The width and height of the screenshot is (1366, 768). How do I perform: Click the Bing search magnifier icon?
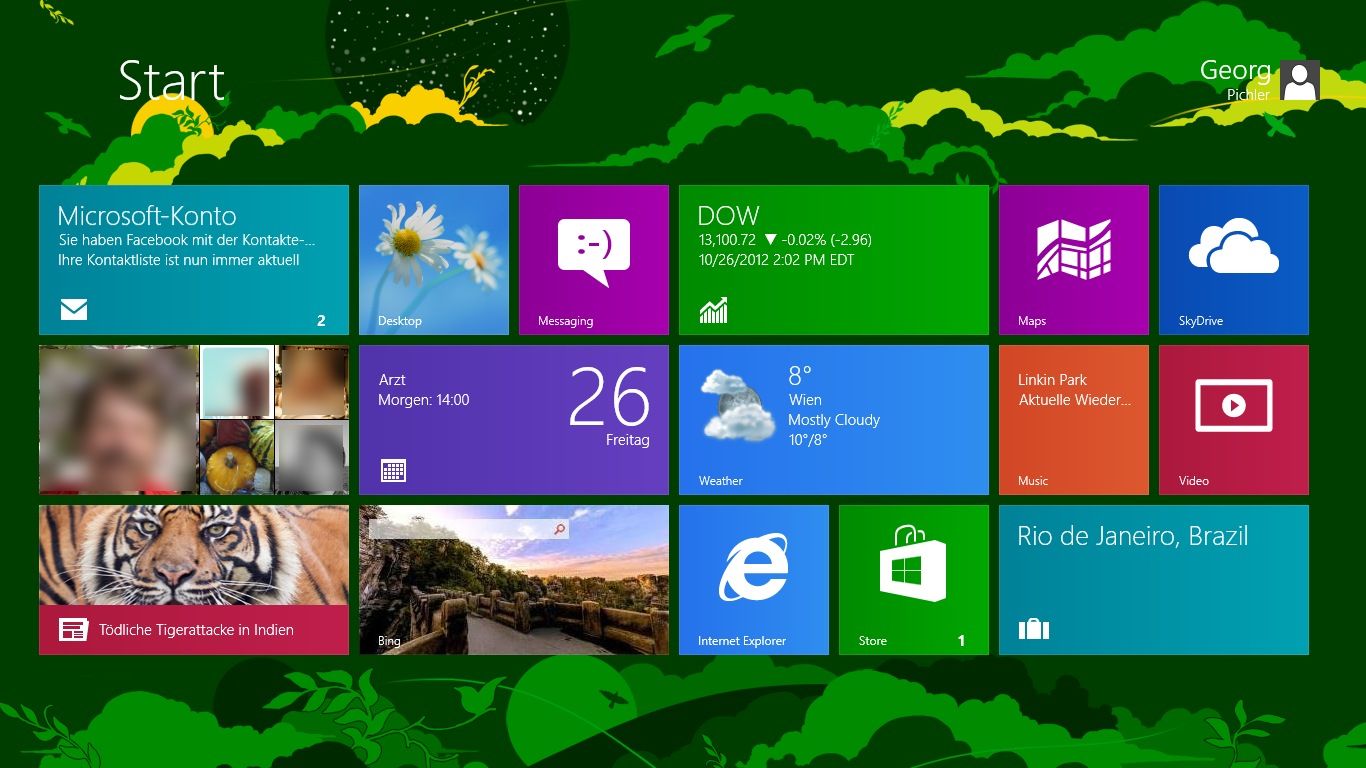[559, 529]
